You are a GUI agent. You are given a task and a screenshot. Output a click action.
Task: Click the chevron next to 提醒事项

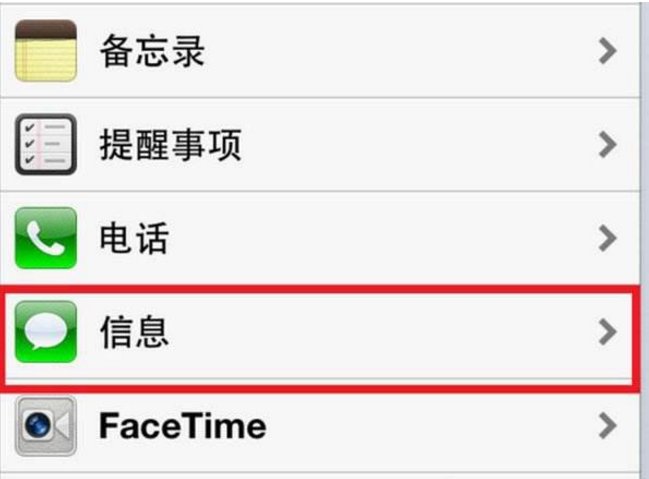tap(606, 145)
